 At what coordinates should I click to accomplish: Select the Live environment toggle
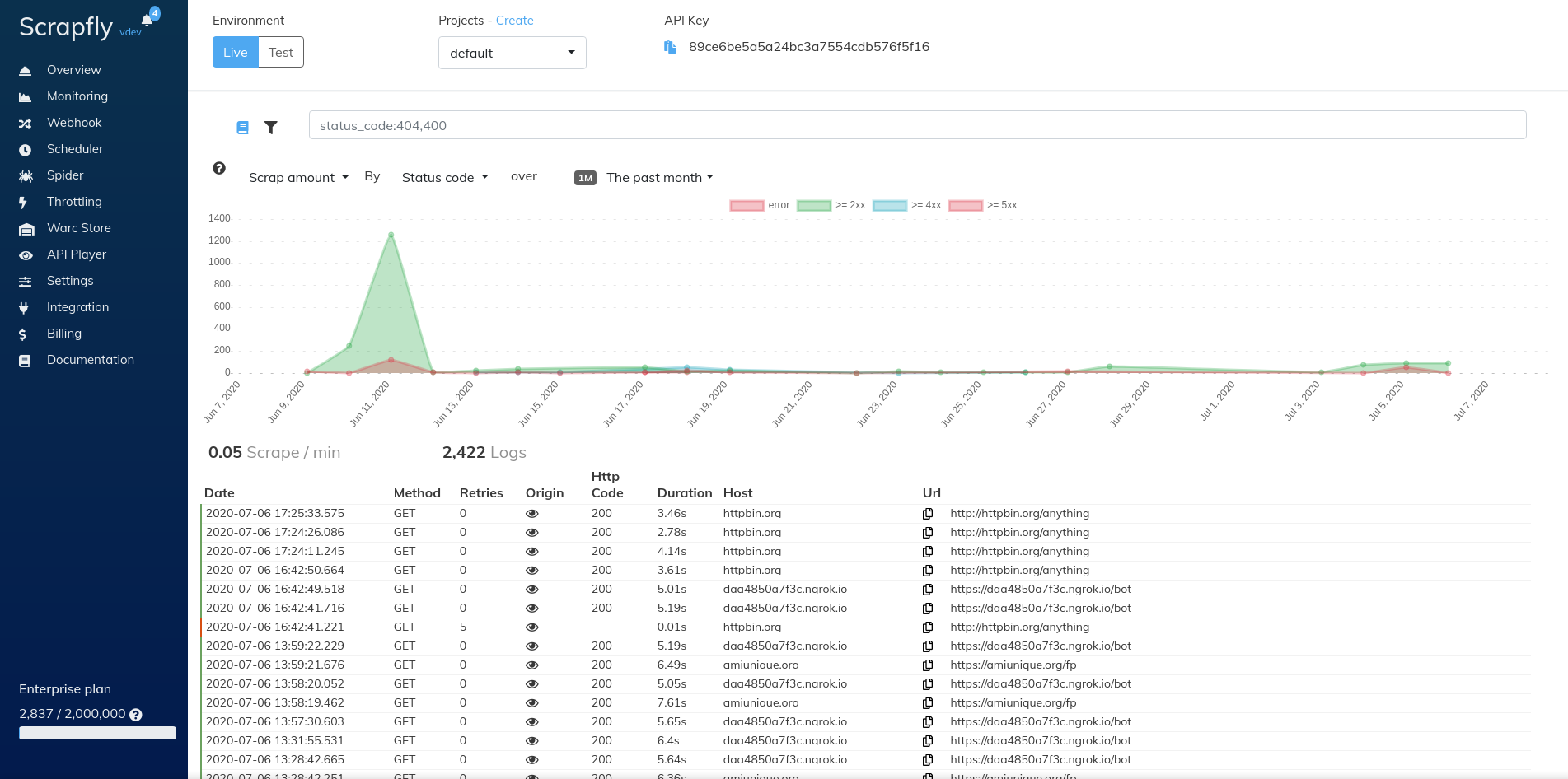point(236,52)
